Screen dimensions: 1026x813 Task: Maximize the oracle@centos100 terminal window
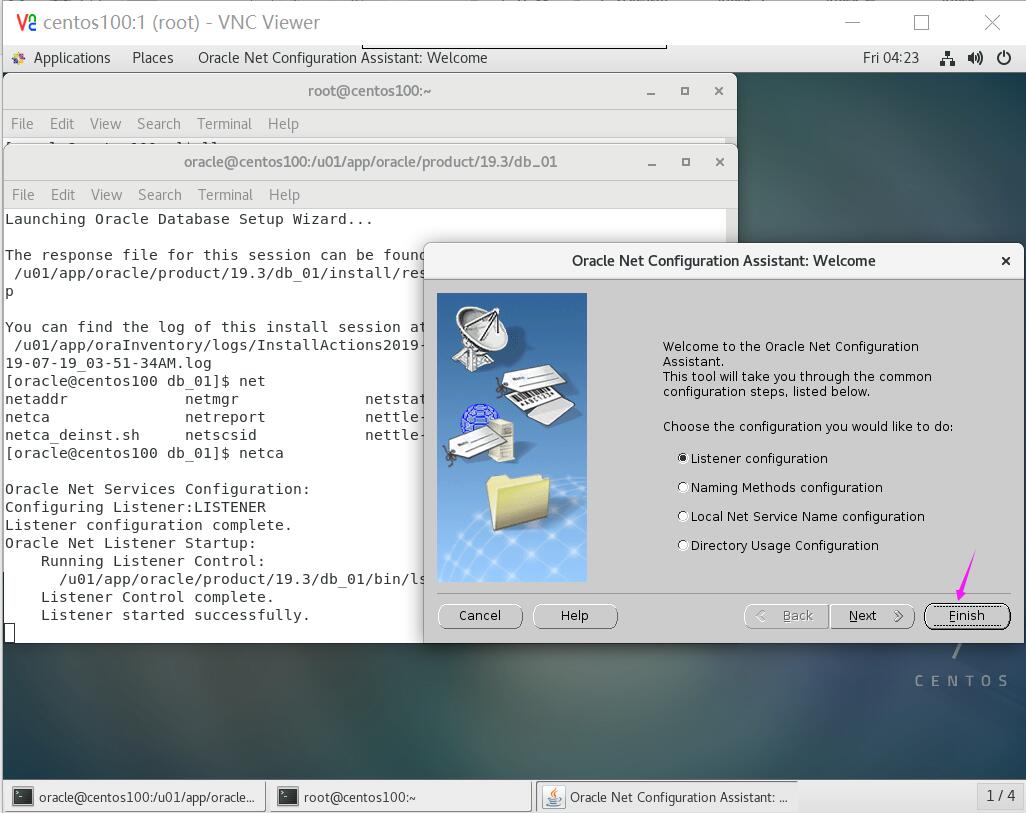tap(686, 162)
